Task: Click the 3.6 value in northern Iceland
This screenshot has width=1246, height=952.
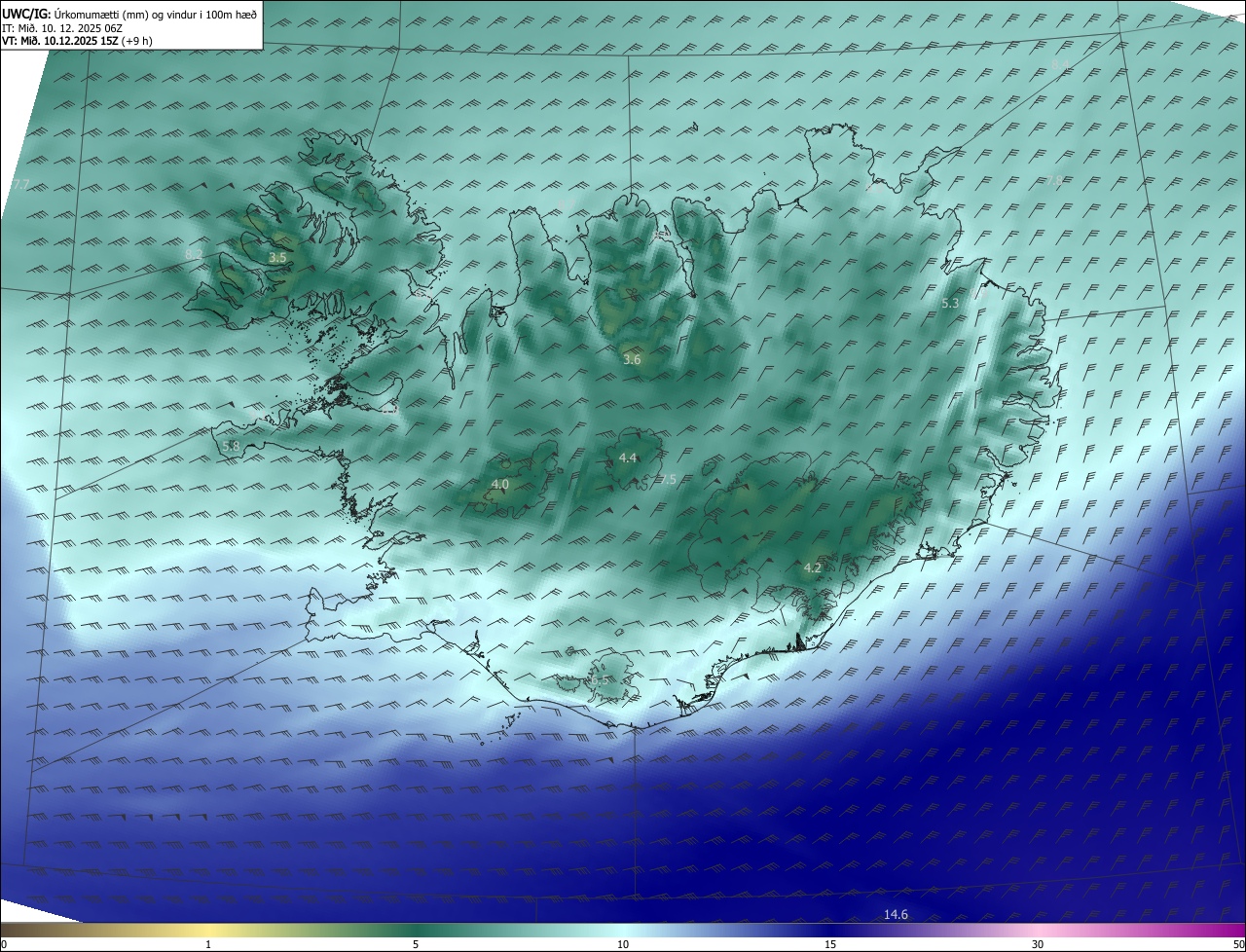Action: point(632,360)
